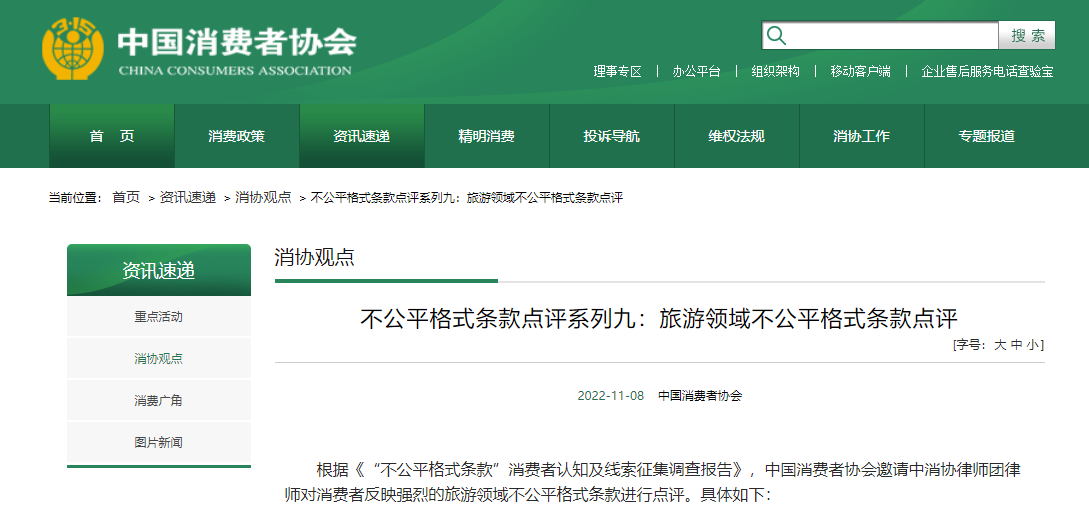Select 图片新闻 in the sidebar
1089x518 pixels.
tap(159, 442)
